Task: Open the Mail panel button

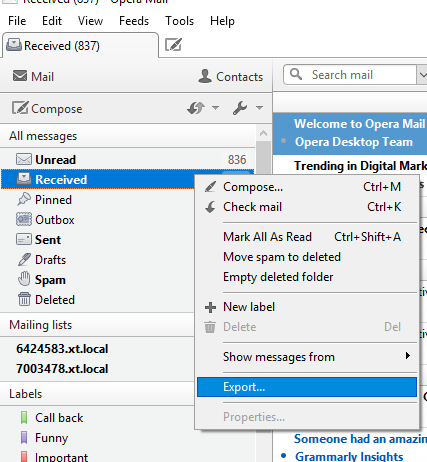Action: click(33, 76)
